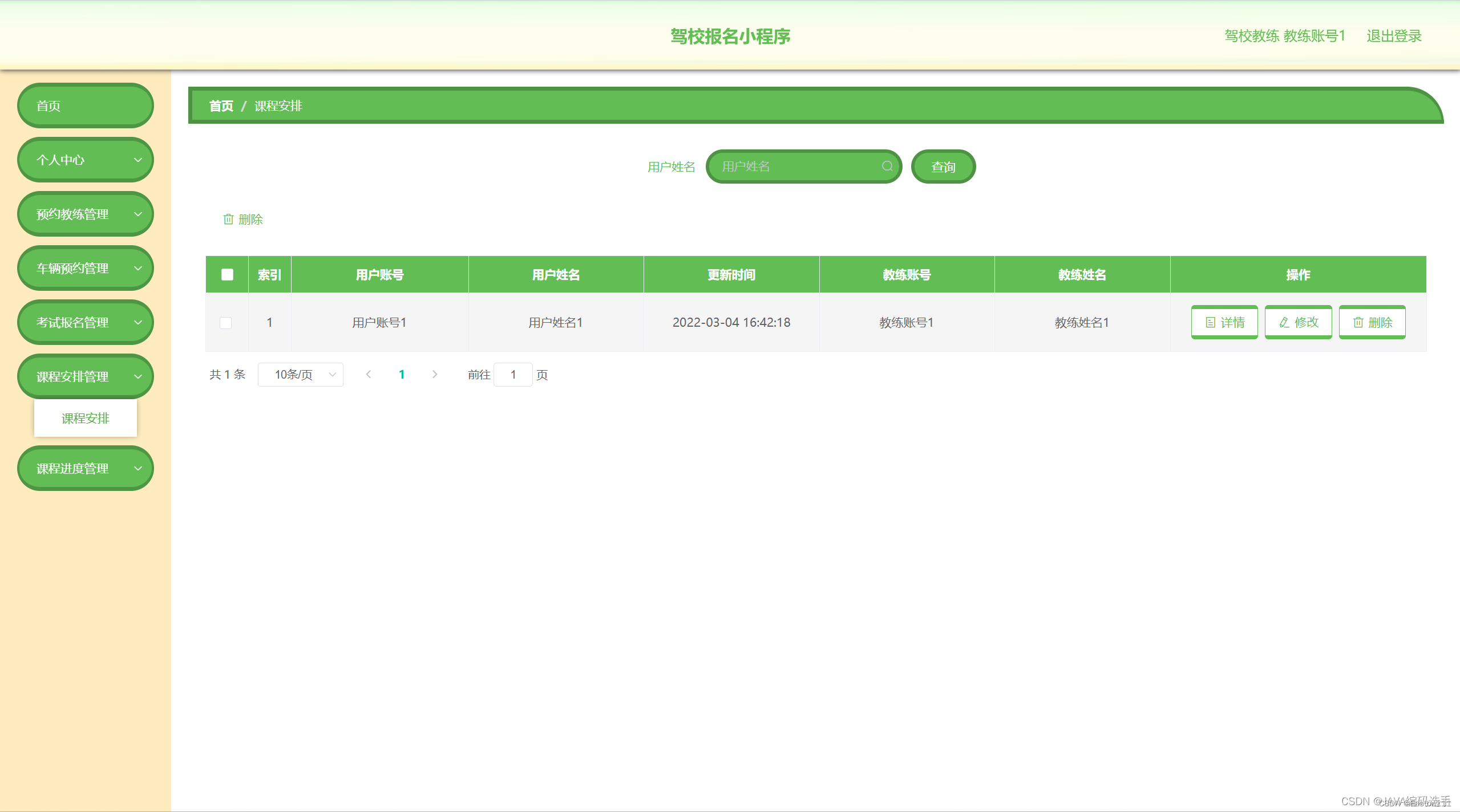Image resolution: width=1460 pixels, height=812 pixels.
Task: Click 退出登录 in the header
Action: (x=1394, y=36)
